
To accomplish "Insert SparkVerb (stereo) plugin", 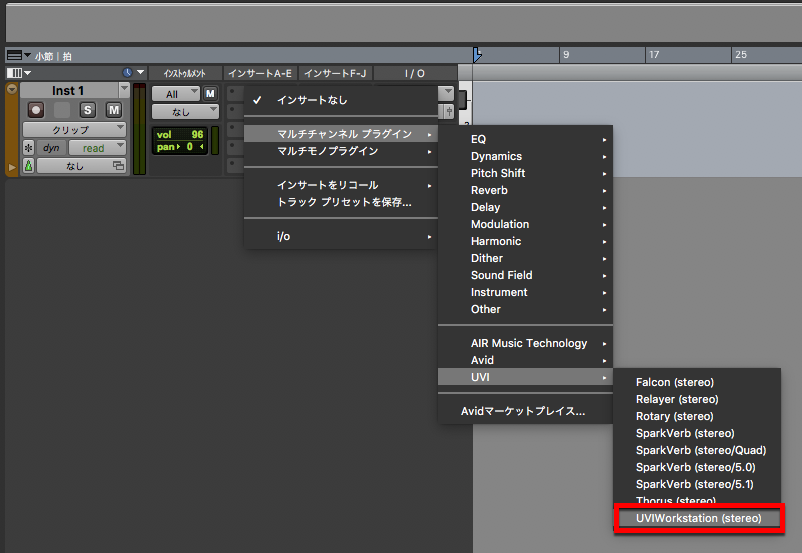I will tap(697, 433).
